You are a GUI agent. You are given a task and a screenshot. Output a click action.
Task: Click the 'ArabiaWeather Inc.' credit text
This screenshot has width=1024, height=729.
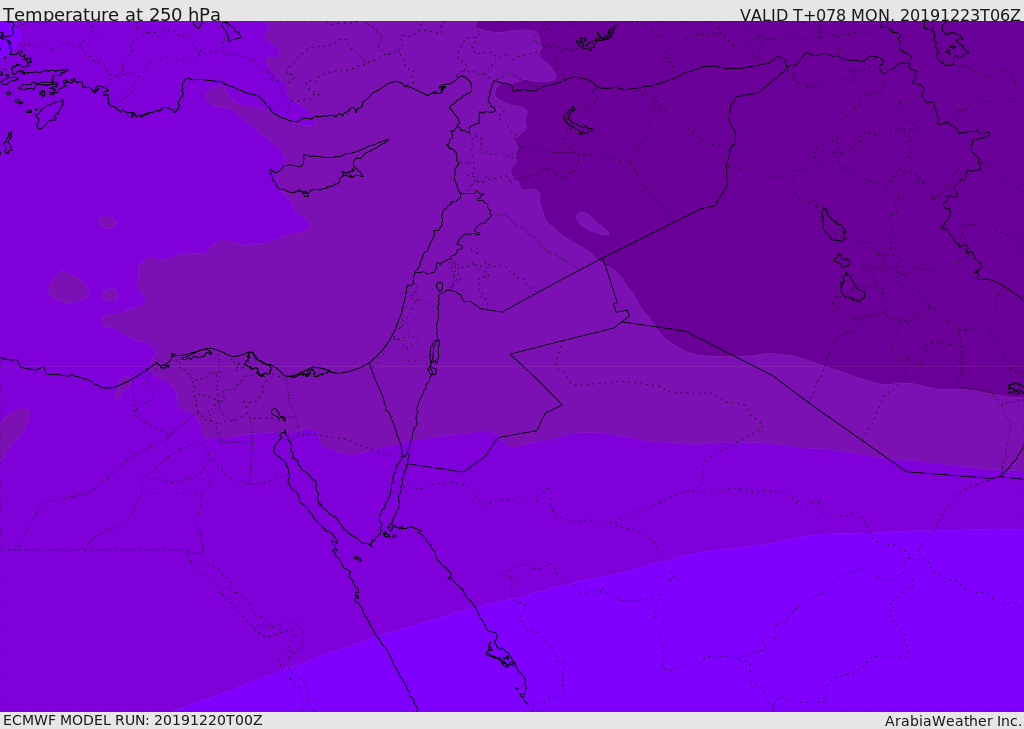tap(953, 721)
